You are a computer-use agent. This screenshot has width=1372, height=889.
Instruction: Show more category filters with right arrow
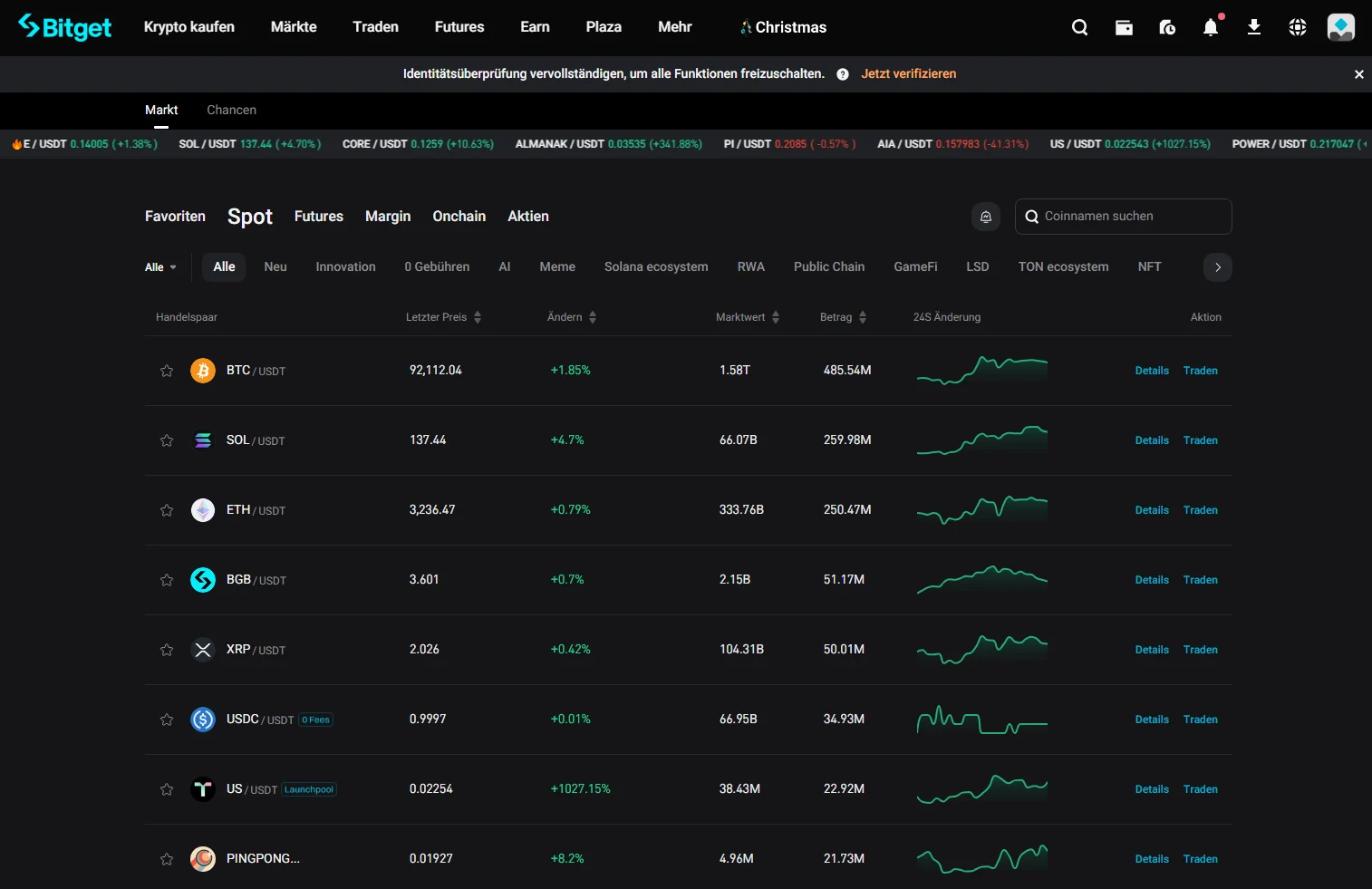pos(1218,267)
